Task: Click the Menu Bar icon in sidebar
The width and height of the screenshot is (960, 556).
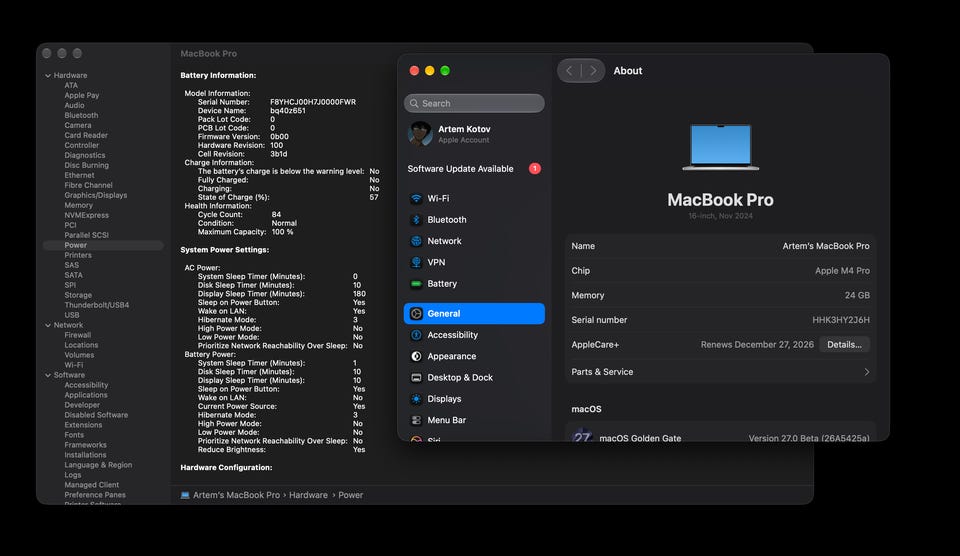Action: (416, 420)
